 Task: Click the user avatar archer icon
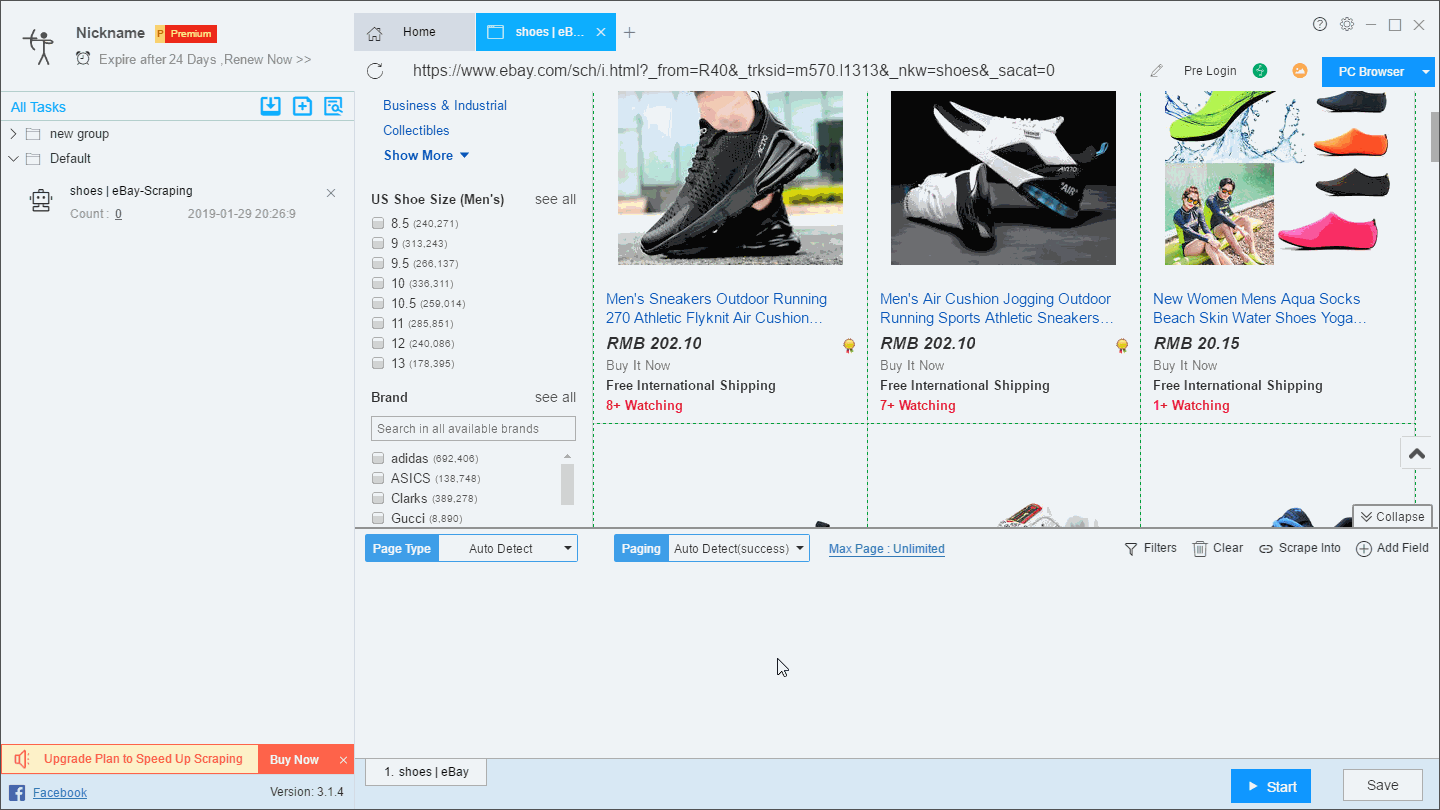click(x=38, y=47)
